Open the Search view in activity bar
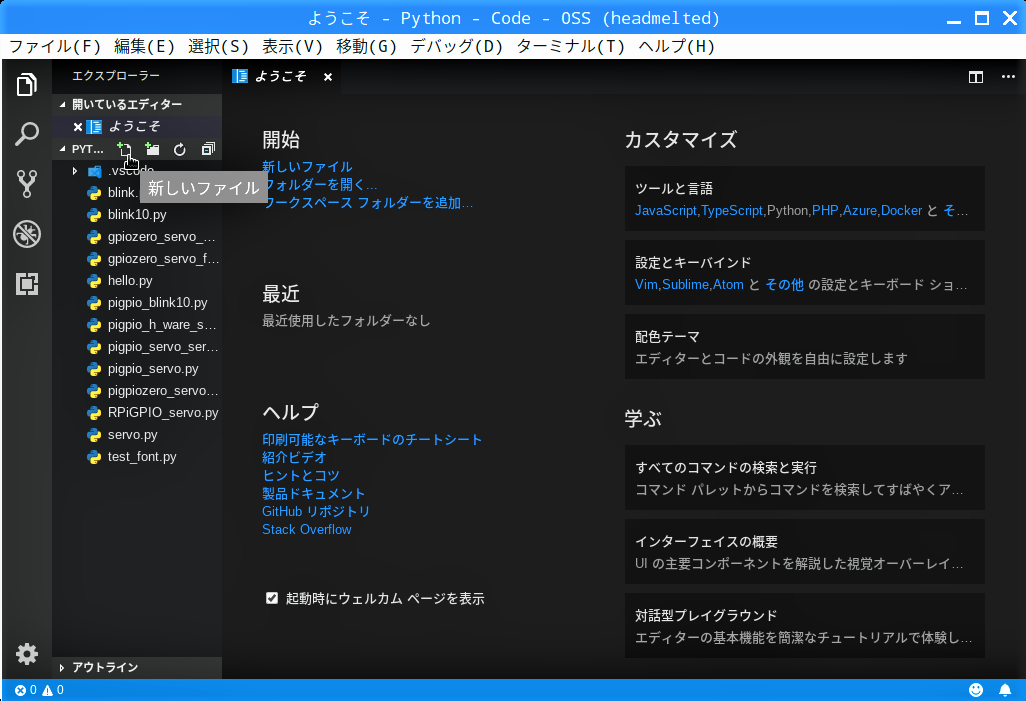 point(27,134)
